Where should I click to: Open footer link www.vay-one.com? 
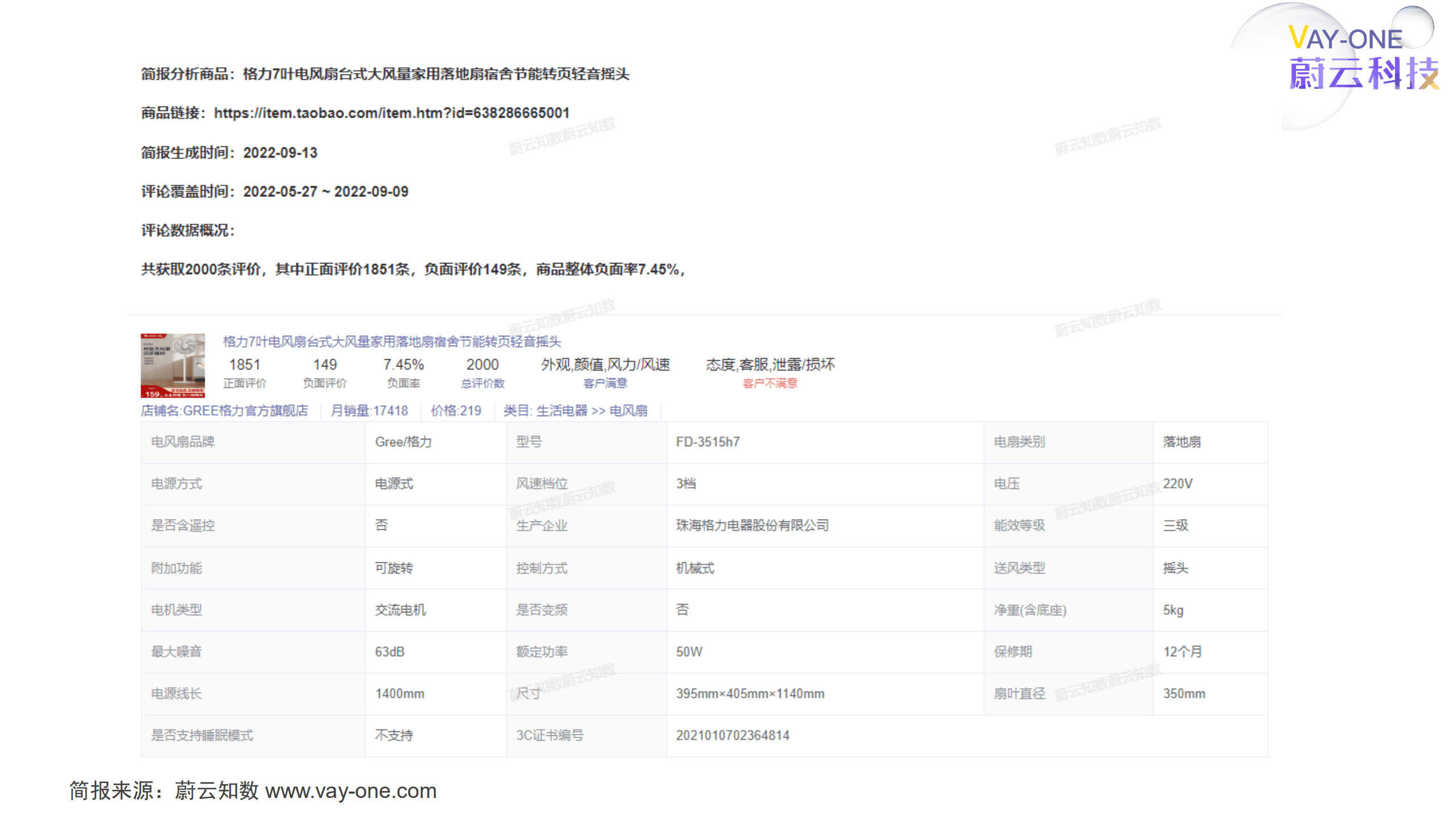point(350,791)
